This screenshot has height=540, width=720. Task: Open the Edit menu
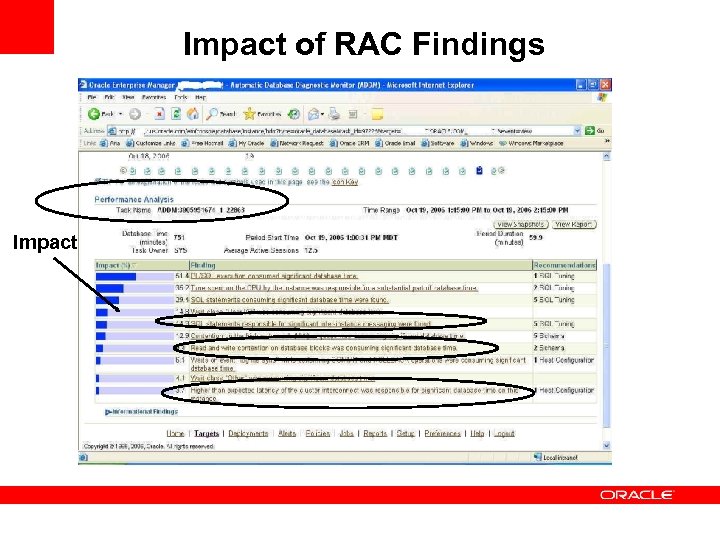[109, 97]
